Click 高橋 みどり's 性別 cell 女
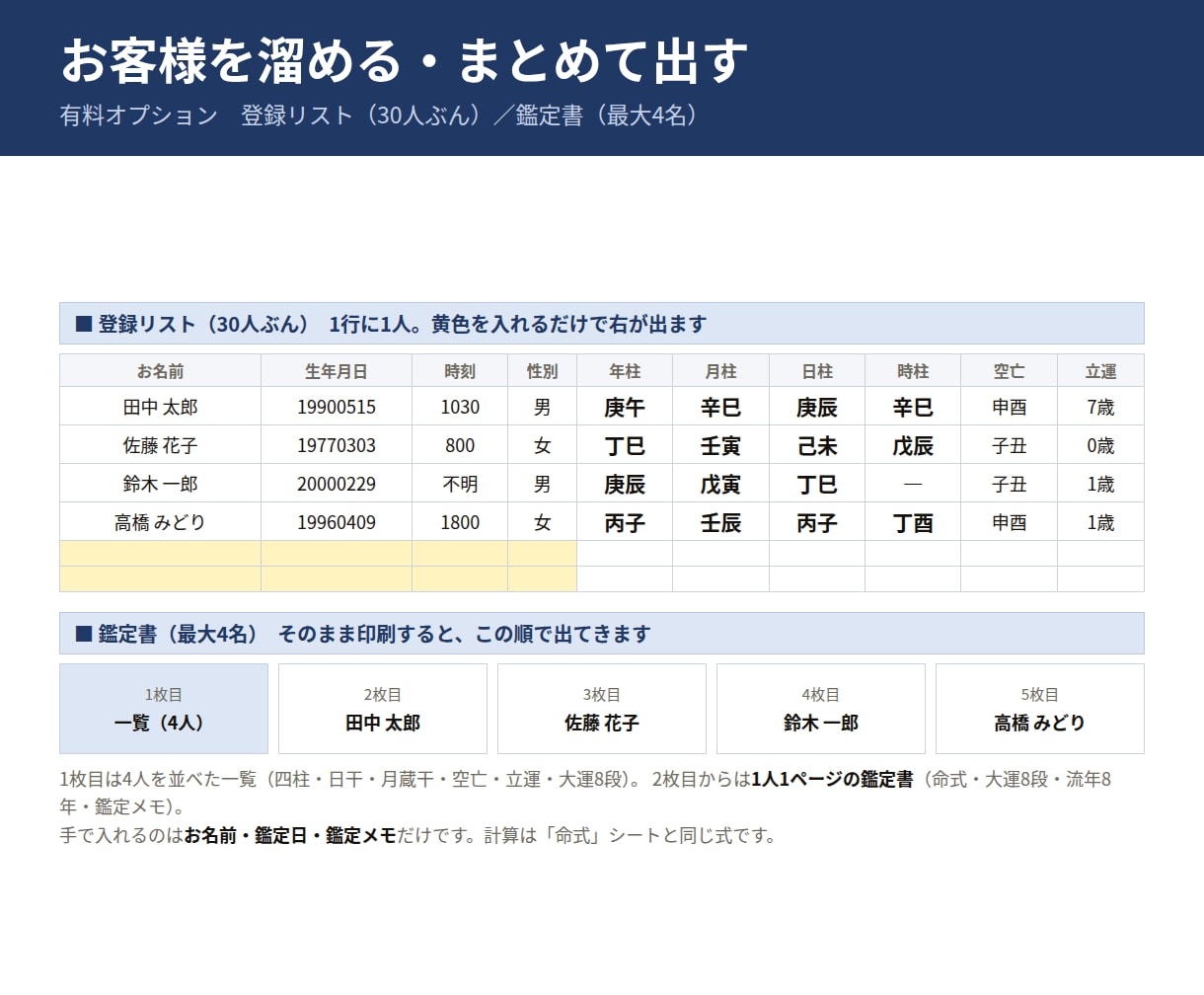The width and height of the screenshot is (1204, 995). coord(543,522)
